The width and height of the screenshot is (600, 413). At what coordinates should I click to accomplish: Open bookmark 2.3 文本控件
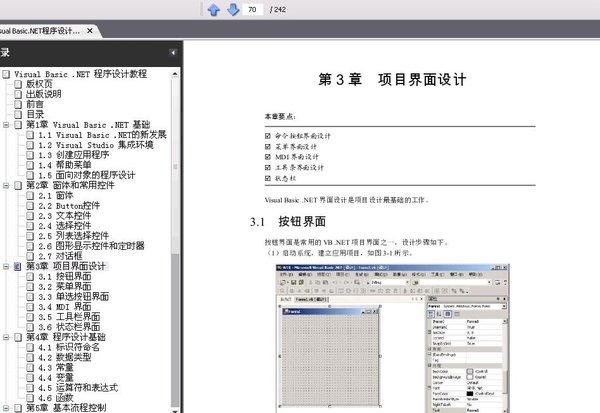click(65, 216)
